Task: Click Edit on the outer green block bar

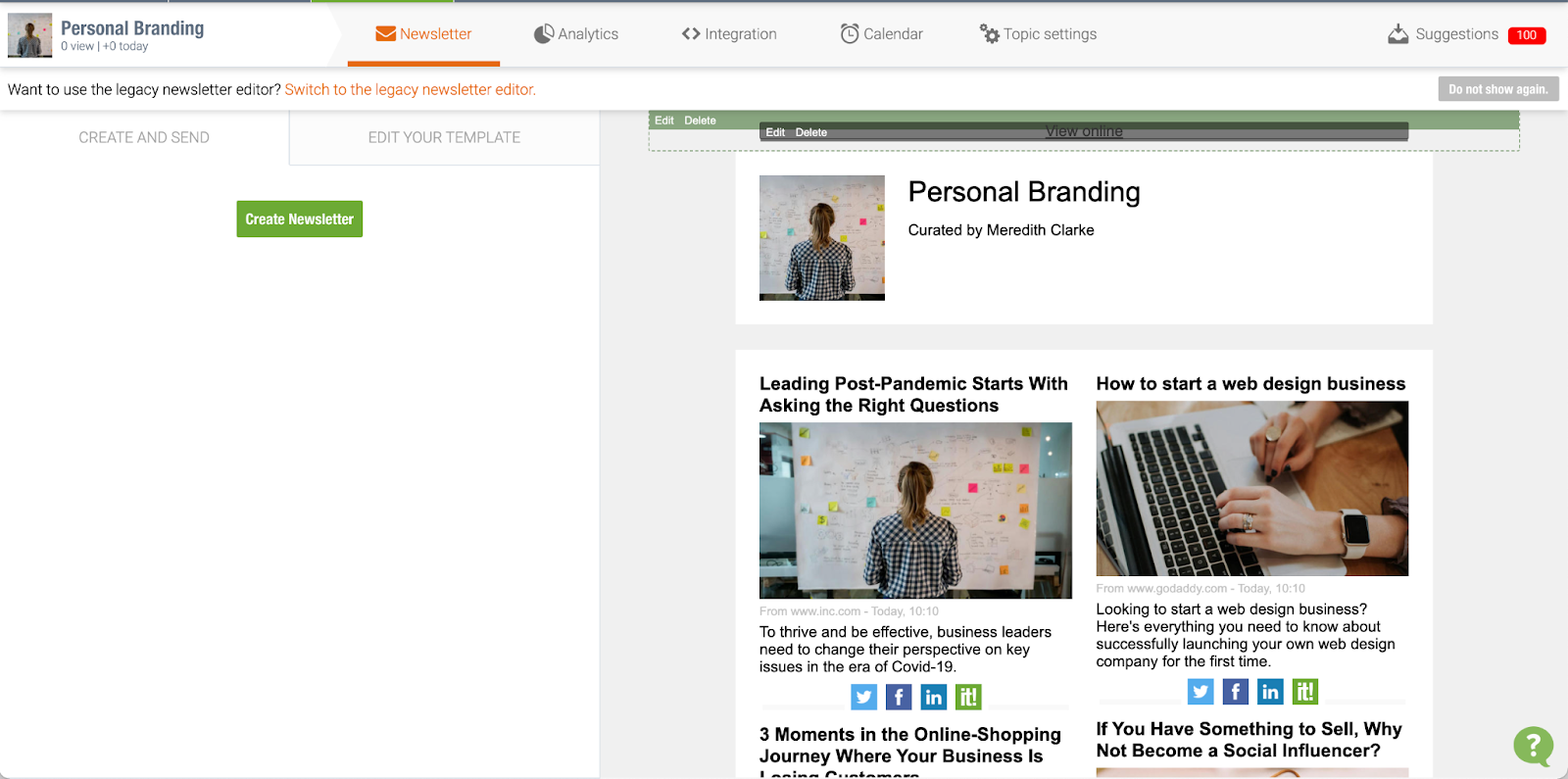Action: 663,121
